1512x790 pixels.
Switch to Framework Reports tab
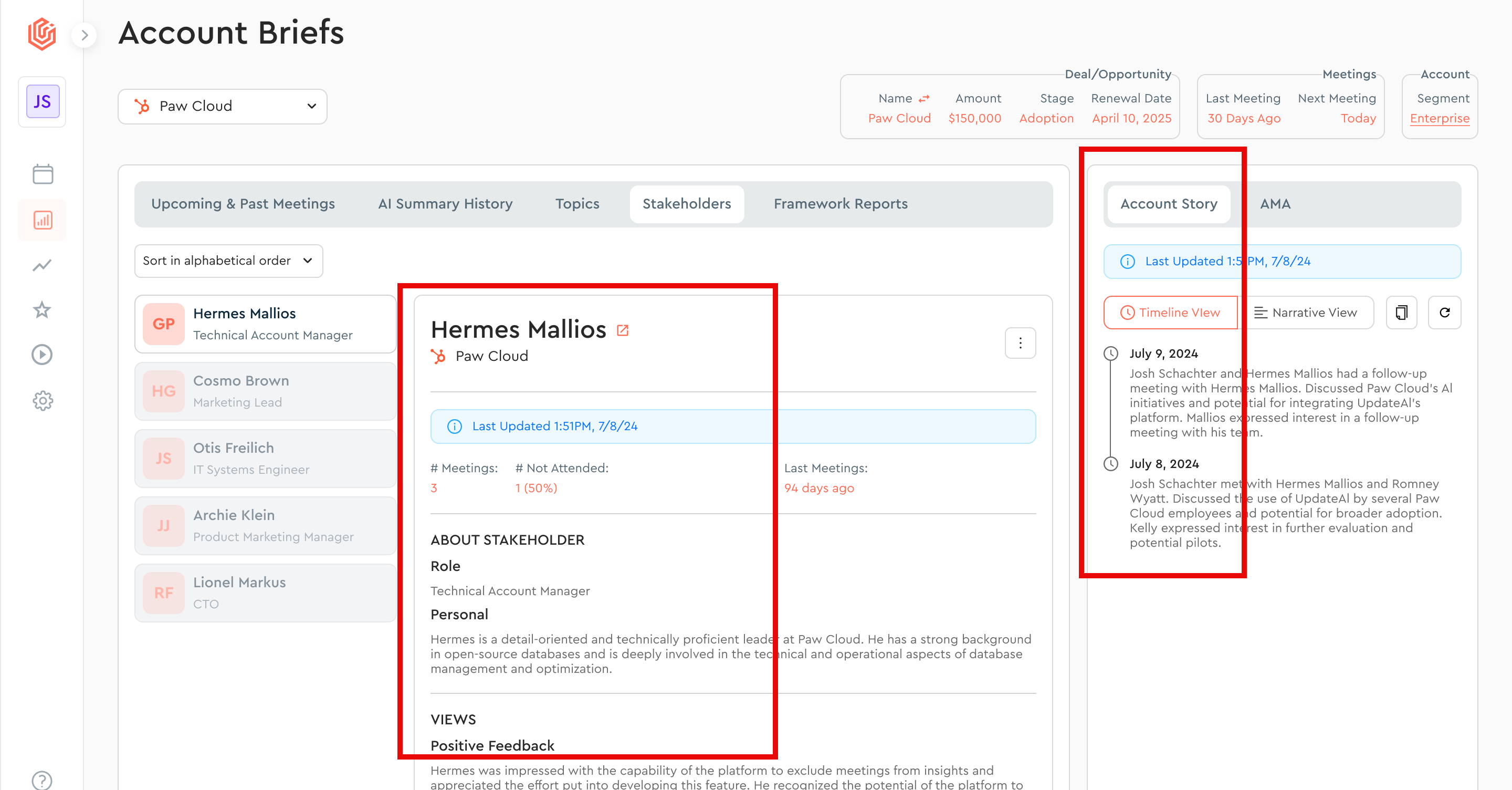pos(841,204)
